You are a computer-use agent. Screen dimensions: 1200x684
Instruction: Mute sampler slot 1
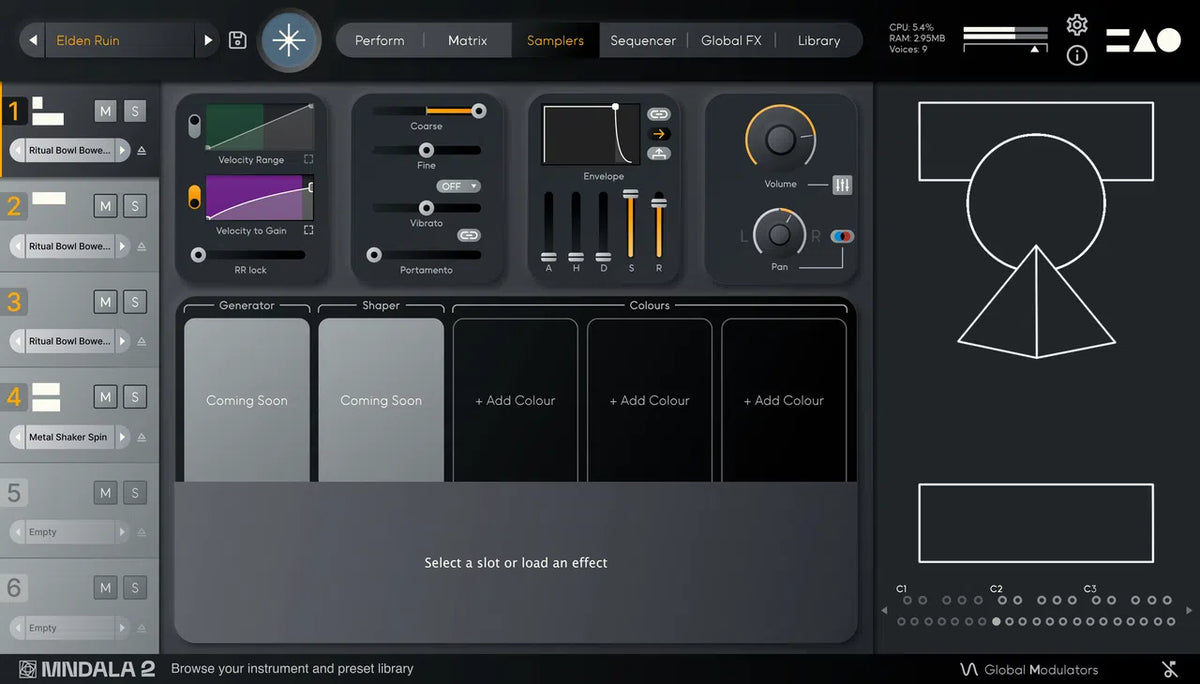pyautogui.click(x=105, y=111)
